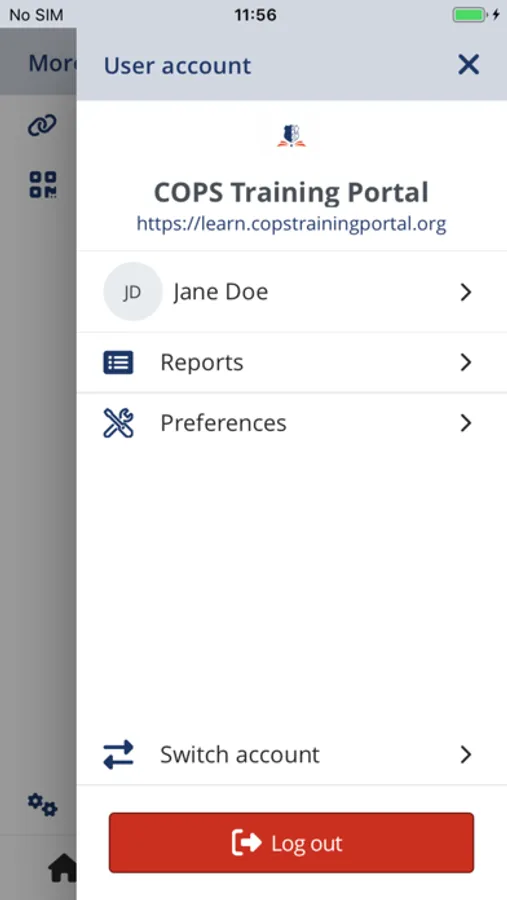Click the link chain icon in sidebar
Viewport: 507px width, 900px height.
[x=42, y=125]
